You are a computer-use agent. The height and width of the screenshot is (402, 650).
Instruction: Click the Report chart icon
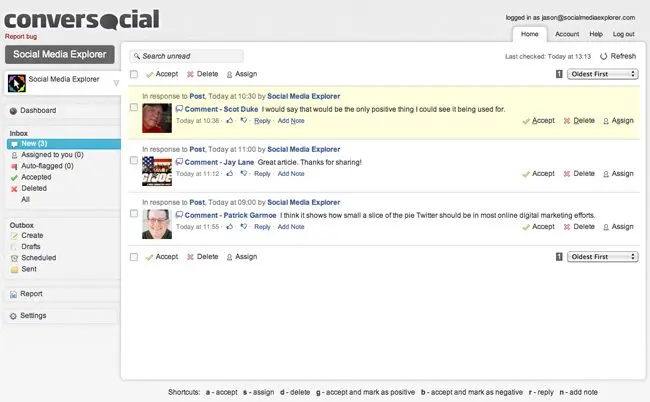click(x=13, y=294)
